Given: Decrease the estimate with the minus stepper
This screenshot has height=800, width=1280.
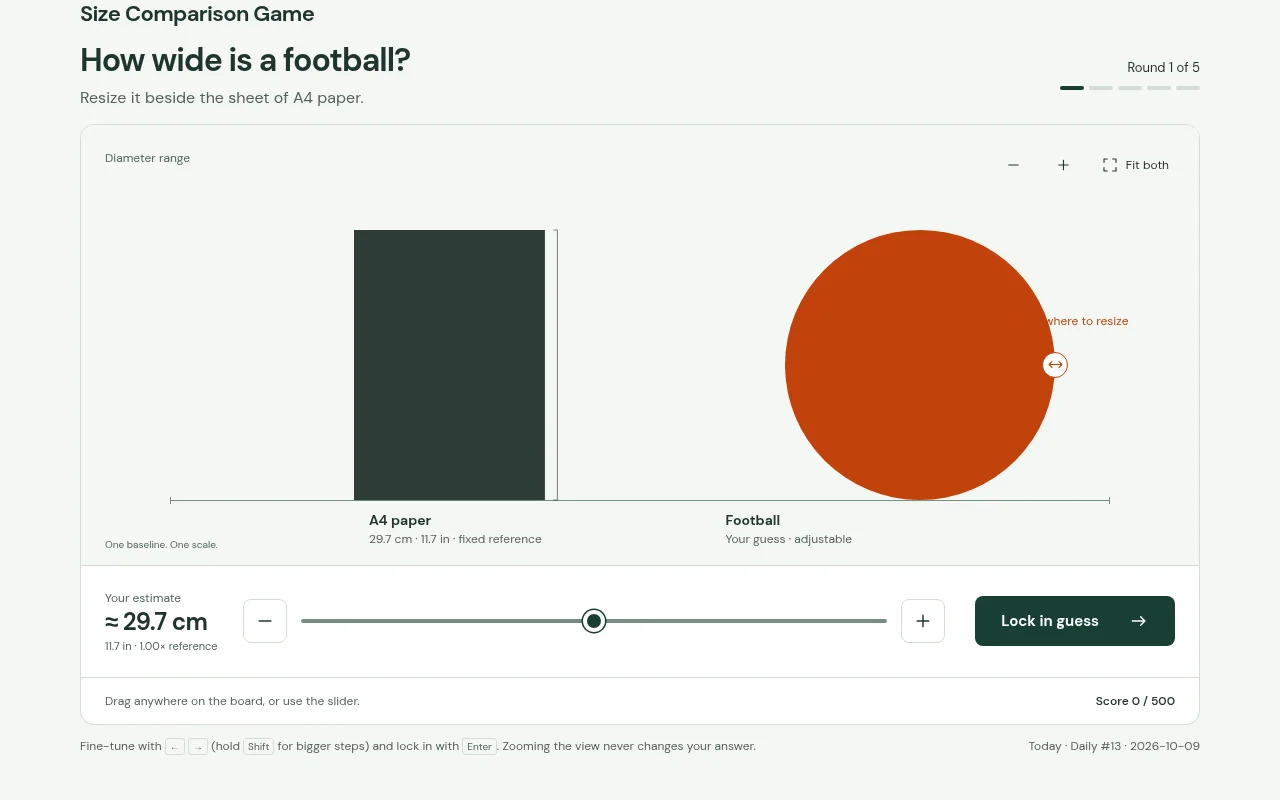Looking at the screenshot, I should pyautogui.click(x=265, y=621).
